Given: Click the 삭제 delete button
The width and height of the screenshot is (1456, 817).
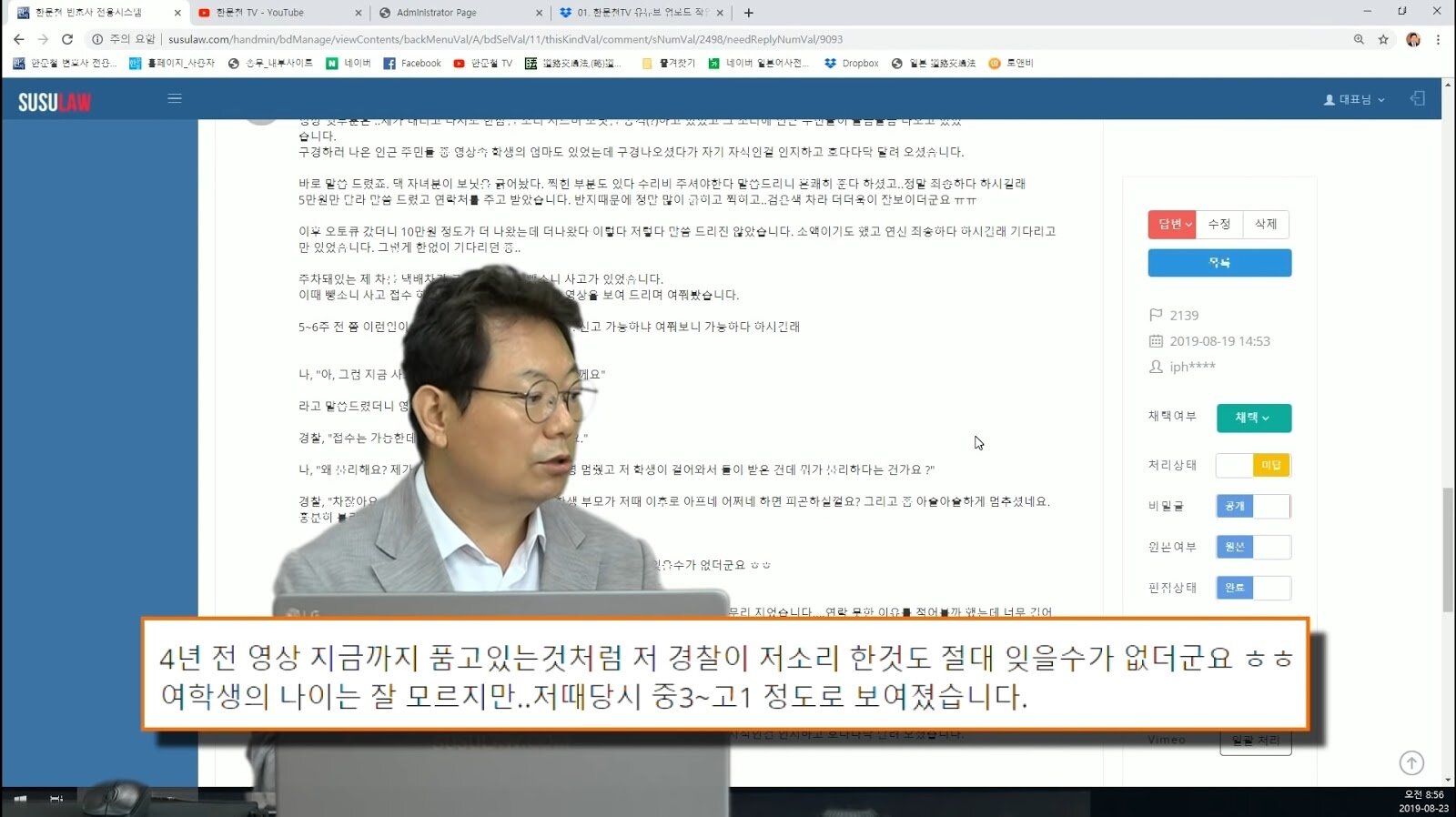Looking at the screenshot, I should pyautogui.click(x=1266, y=224).
